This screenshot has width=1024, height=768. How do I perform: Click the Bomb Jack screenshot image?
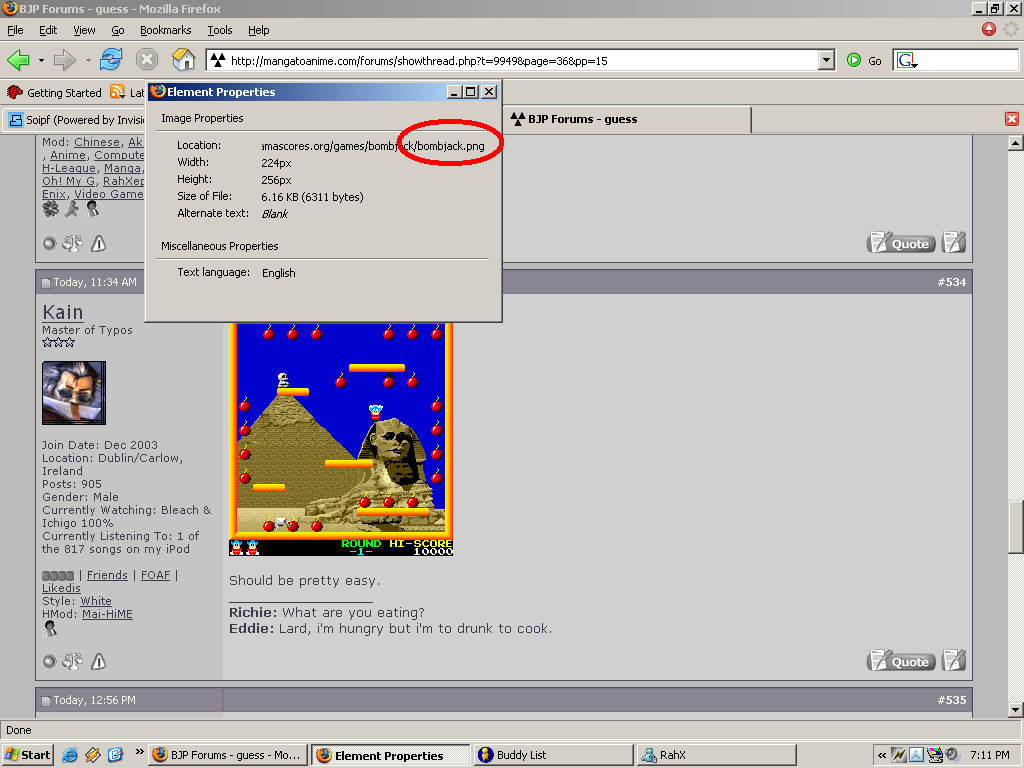341,439
